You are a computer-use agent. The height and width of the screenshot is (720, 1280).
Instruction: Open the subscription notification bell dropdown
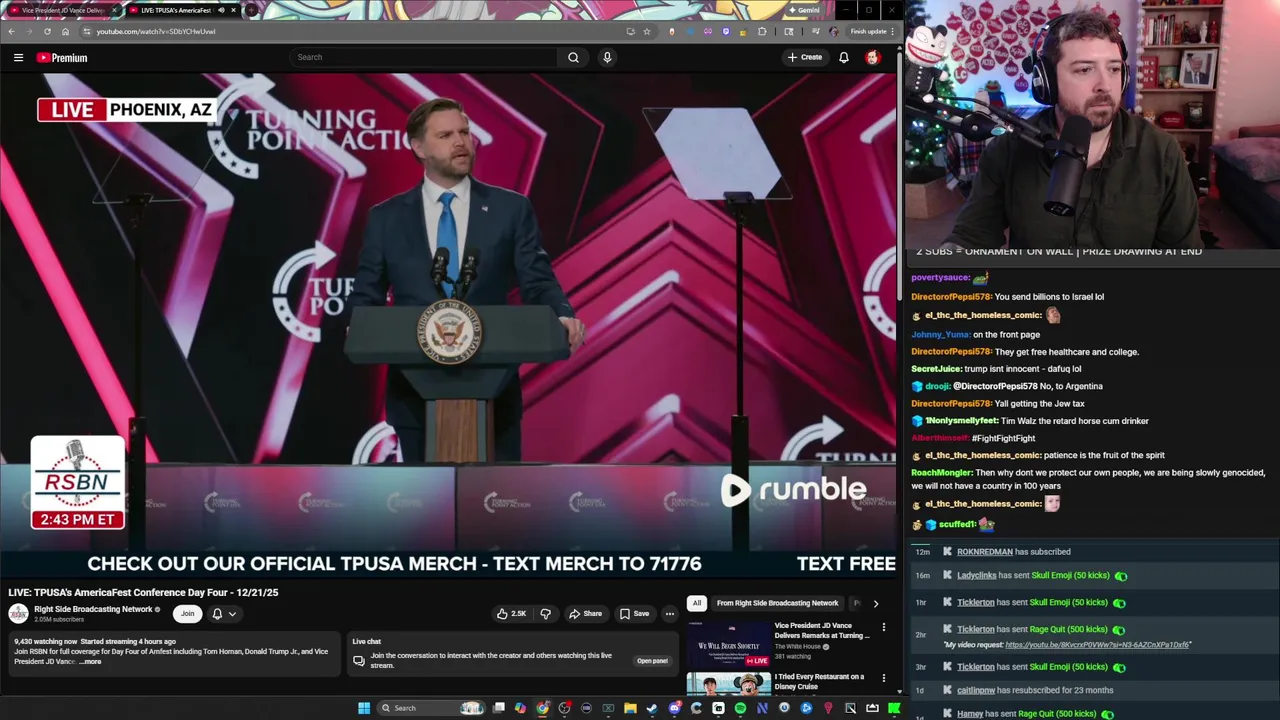(224, 614)
